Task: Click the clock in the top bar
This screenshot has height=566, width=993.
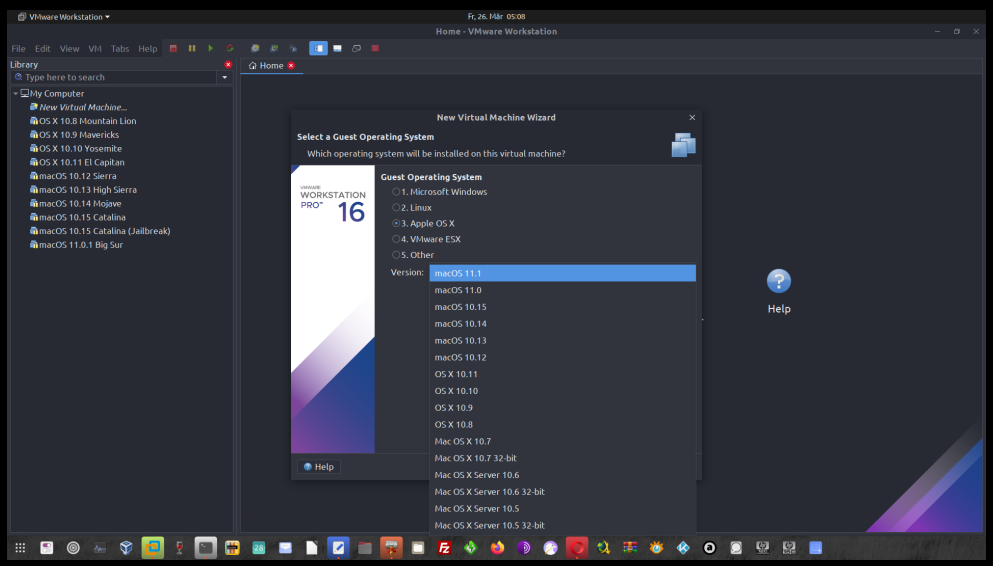Action: click(496, 16)
